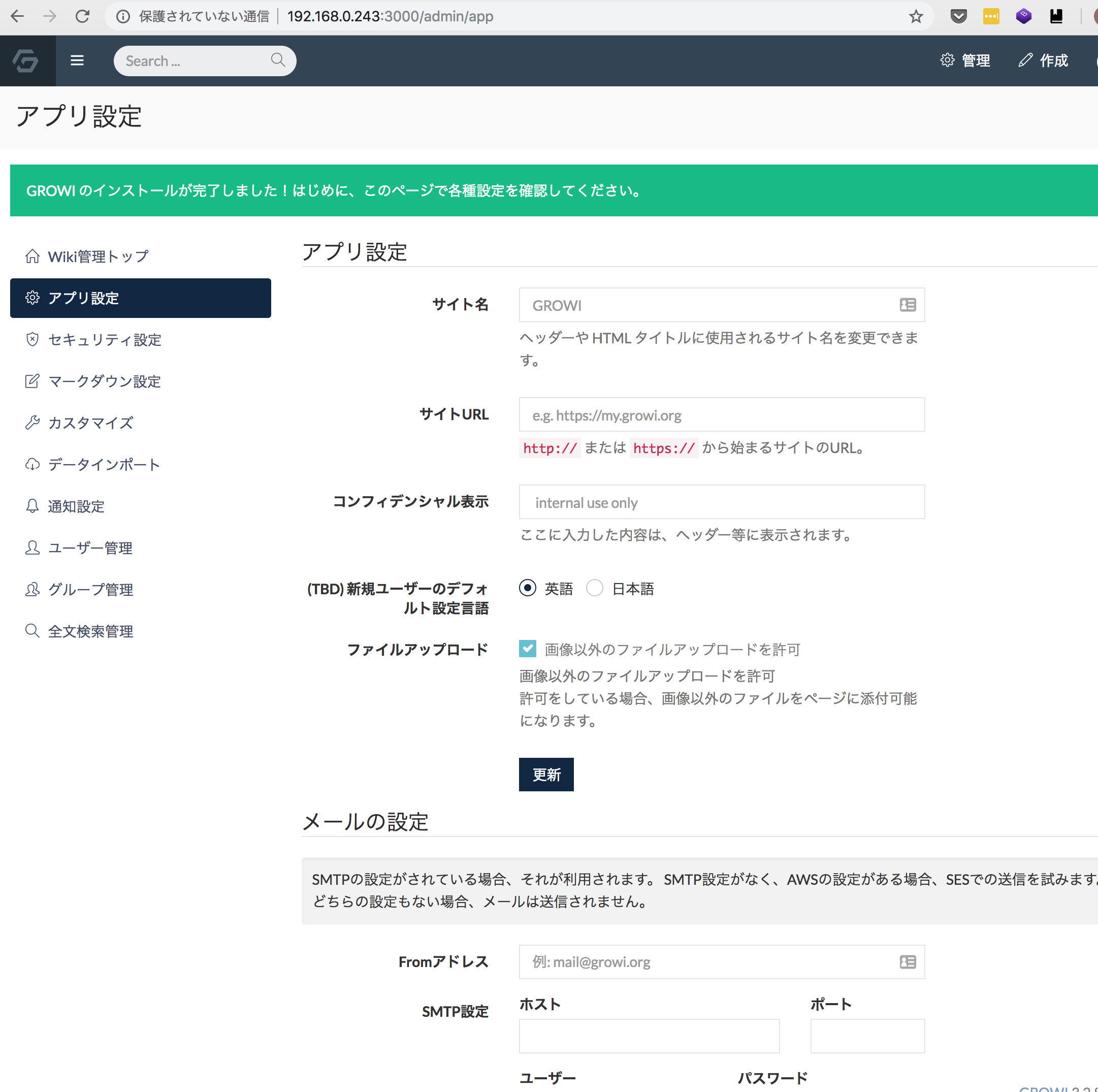Click the wrench icon beside カスタマイズ
Viewport: 1098px width, 1092px height.
(x=33, y=423)
